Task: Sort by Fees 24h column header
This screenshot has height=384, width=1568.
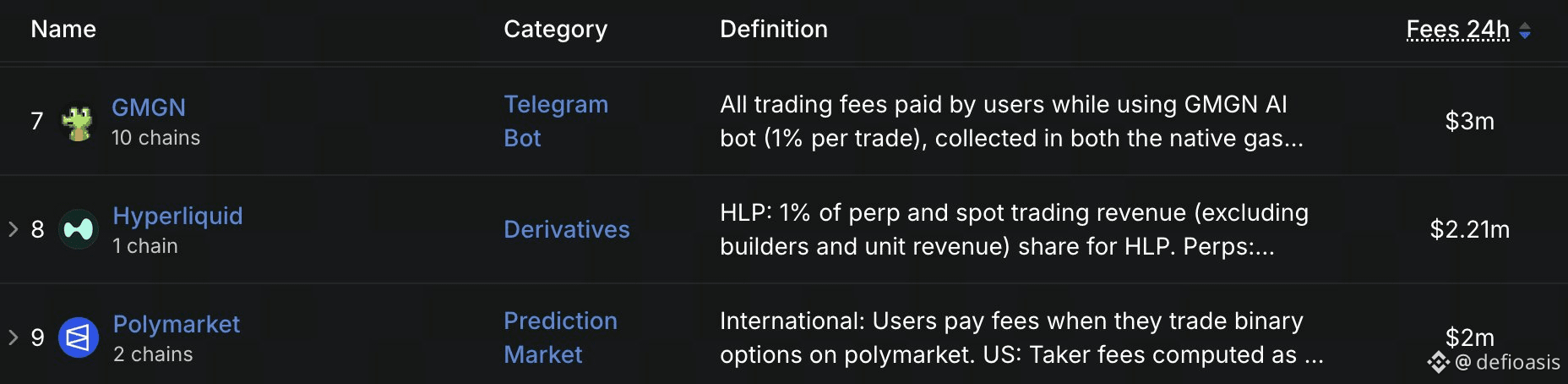Action: pos(1457,30)
